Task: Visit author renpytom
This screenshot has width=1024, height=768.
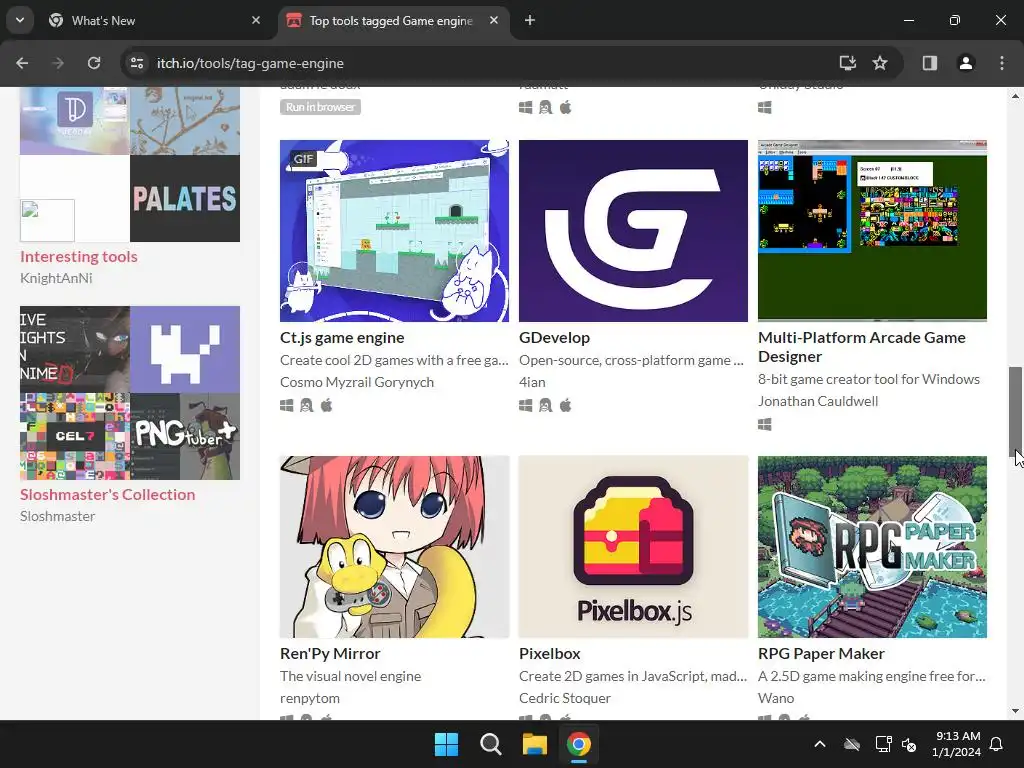Action: pos(310,698)
